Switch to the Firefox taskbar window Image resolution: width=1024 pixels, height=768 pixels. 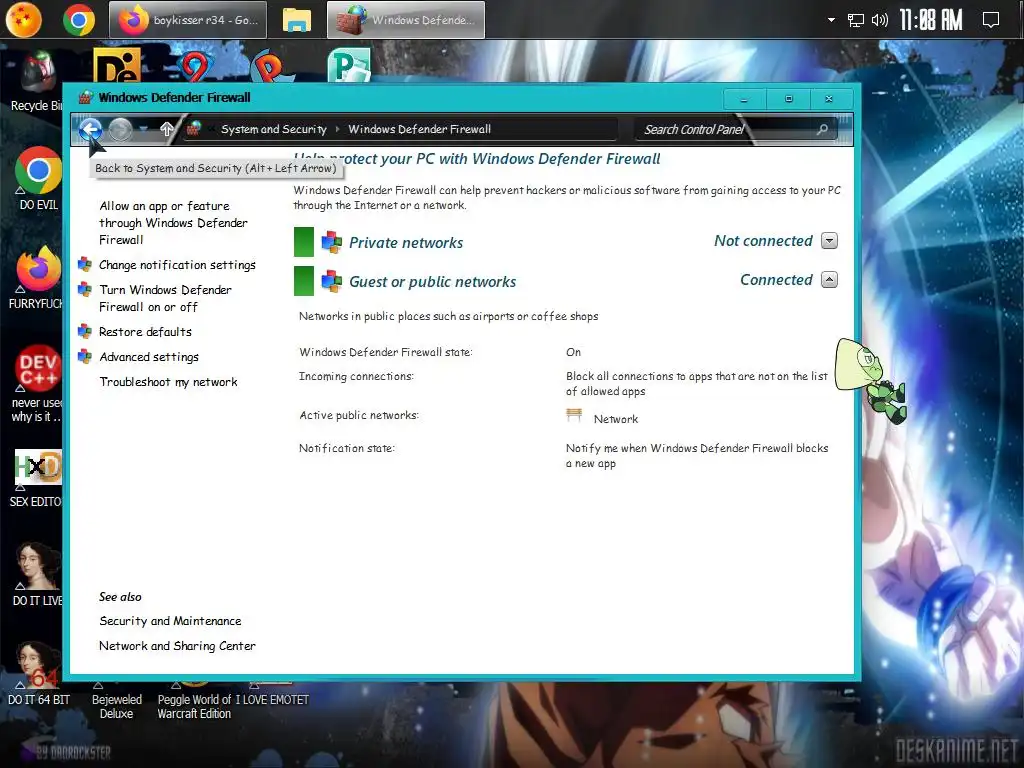tap(188, 20)
